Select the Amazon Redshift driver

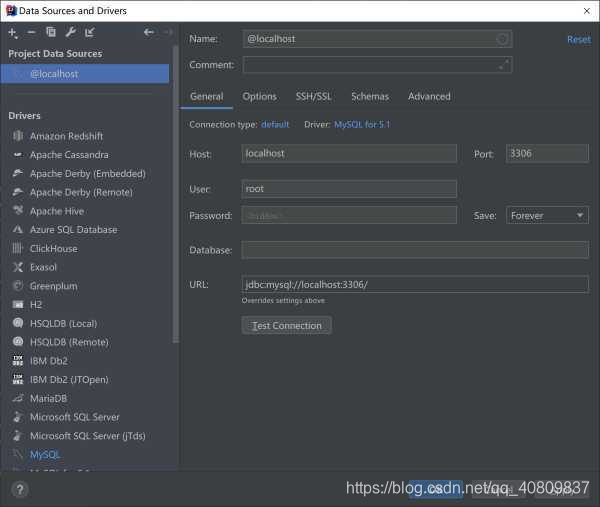click(x=66, y=136)
